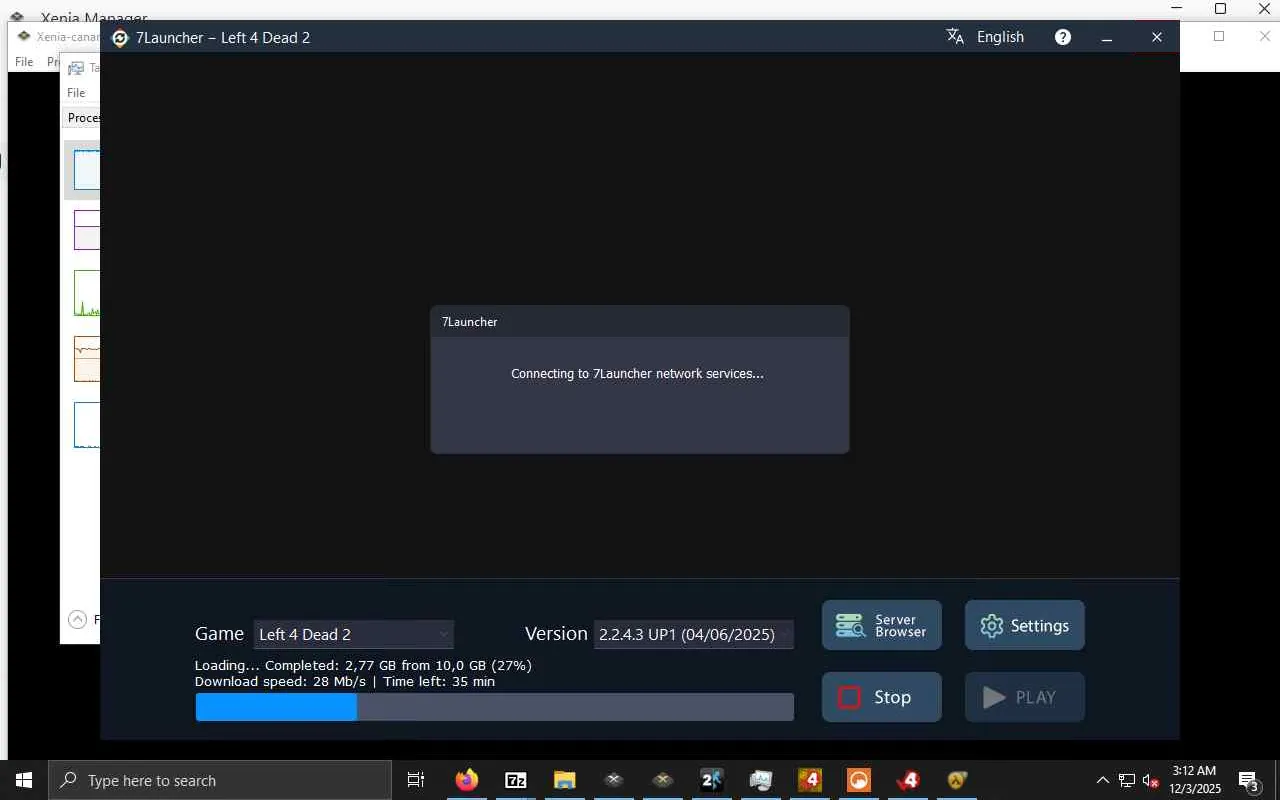1280x800 pixels.
Task: Select the English language label
Action: point(1000,37)
